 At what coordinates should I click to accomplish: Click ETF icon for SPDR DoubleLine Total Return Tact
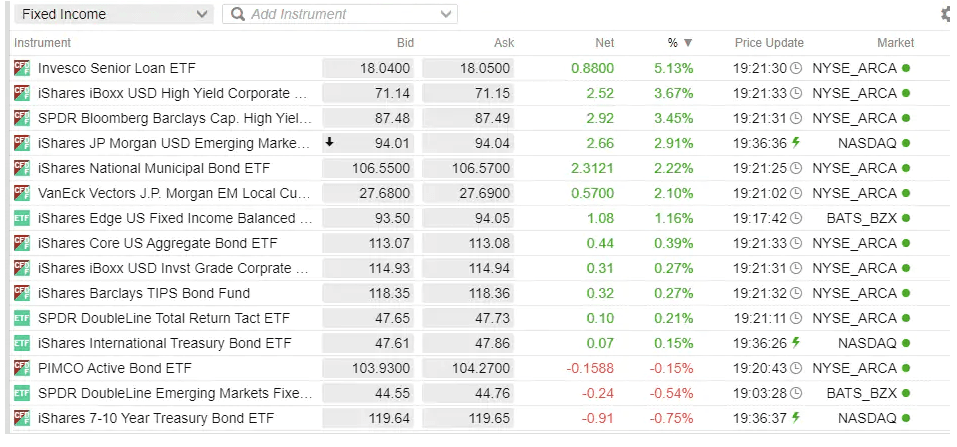[x=22, y=318]
